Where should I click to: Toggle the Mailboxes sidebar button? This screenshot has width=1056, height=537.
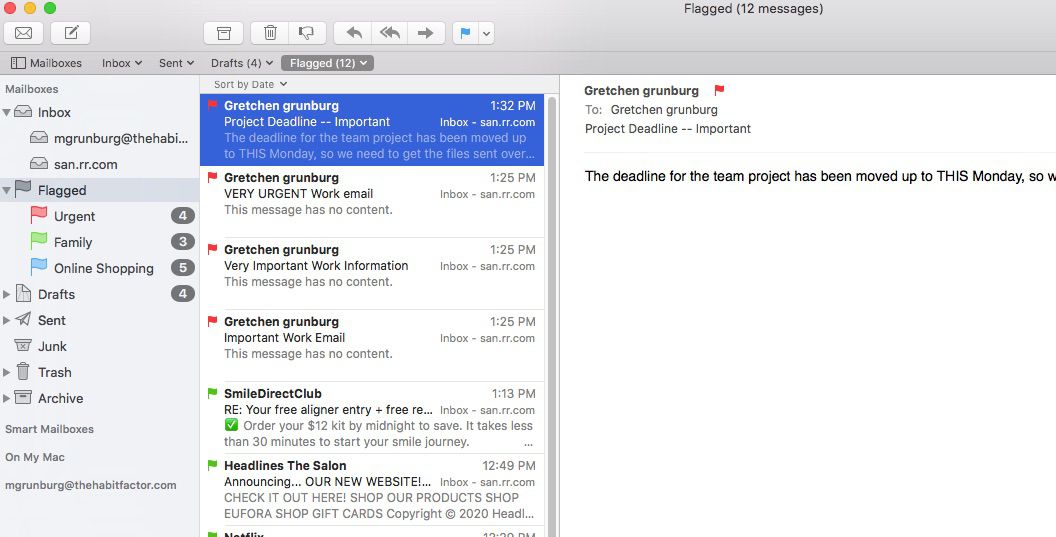pos(46,63)
